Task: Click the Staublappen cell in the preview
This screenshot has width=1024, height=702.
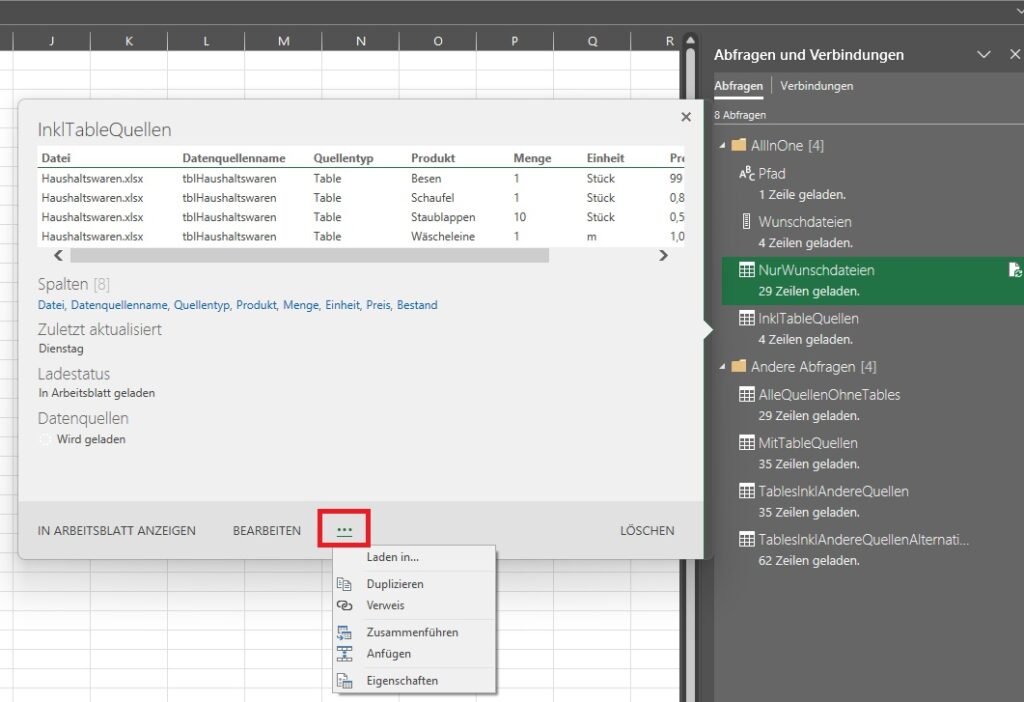Action: [443, 217]
